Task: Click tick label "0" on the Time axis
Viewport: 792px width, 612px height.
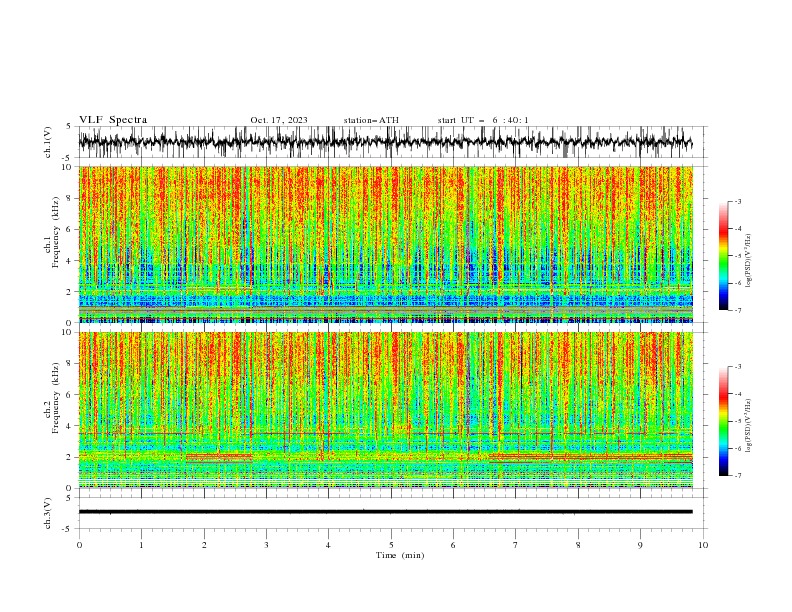Action: pos(79,545)
